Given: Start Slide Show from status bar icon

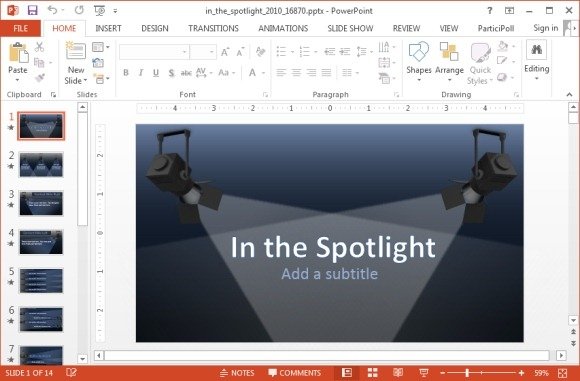Looking at the screenshot, I should [424, 372].
